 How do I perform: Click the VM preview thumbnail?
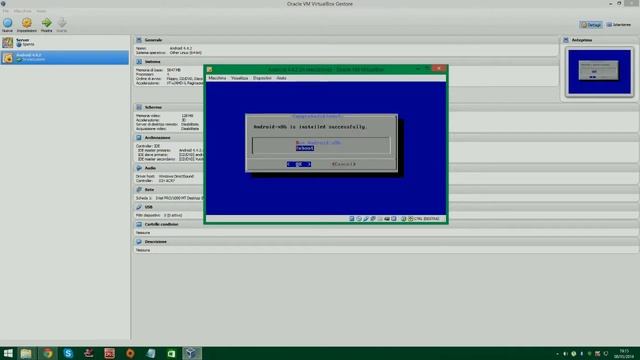point(599,72)
